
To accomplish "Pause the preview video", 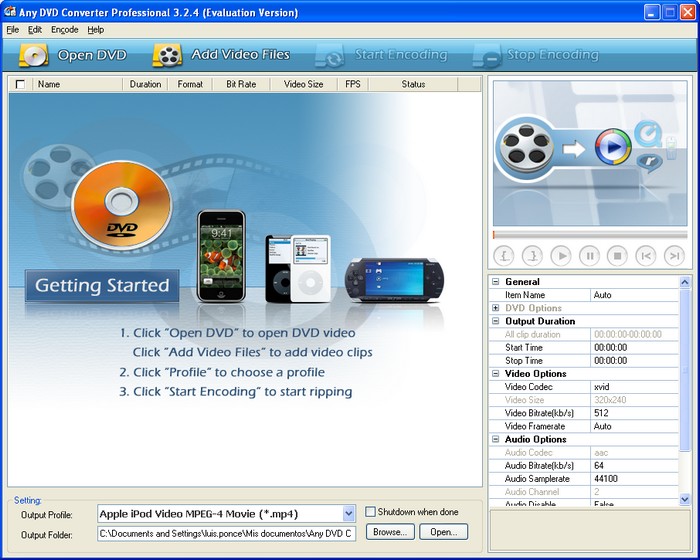I will 589,256.
